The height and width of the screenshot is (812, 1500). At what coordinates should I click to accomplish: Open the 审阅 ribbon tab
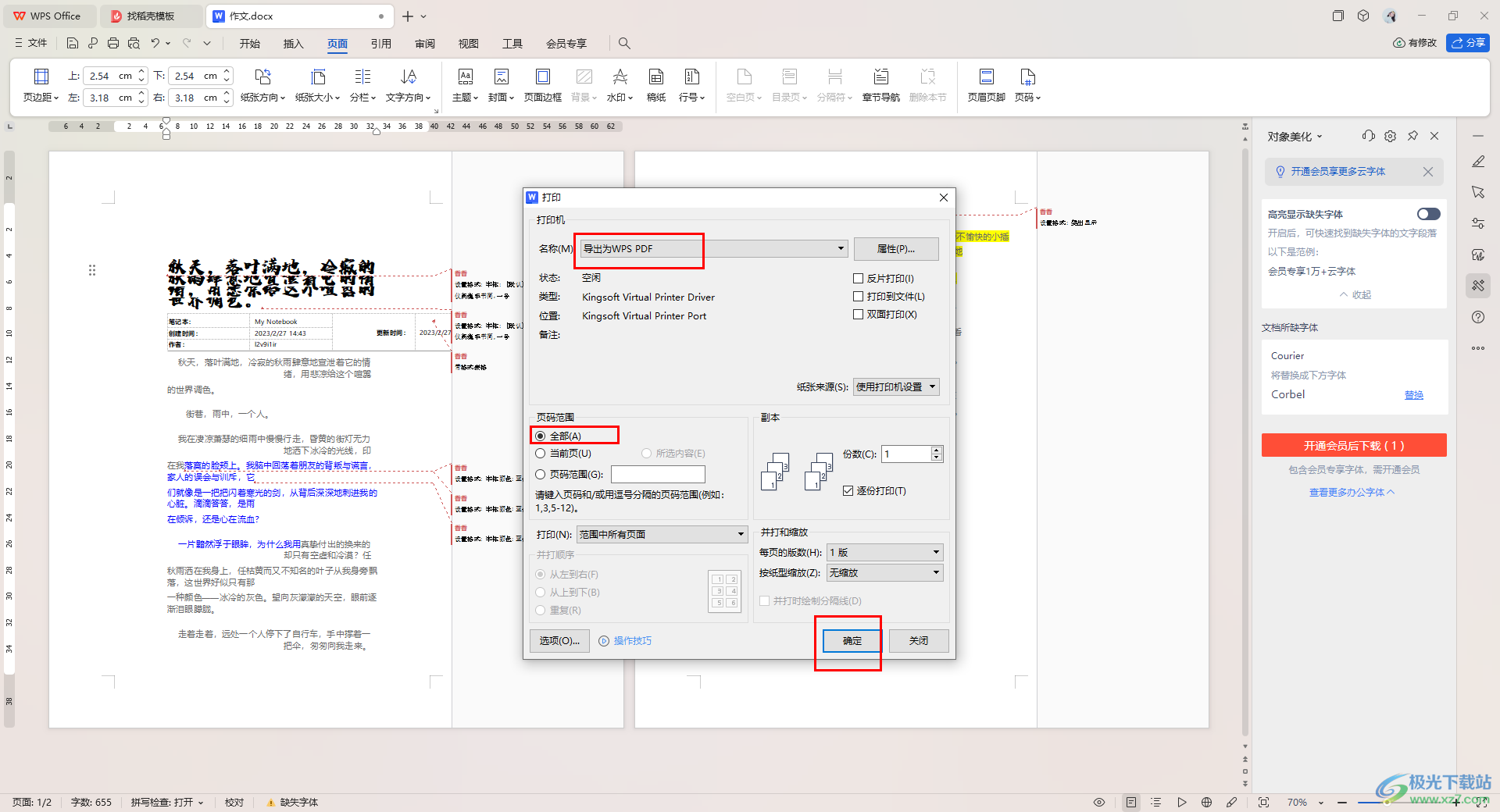point(425,44)
